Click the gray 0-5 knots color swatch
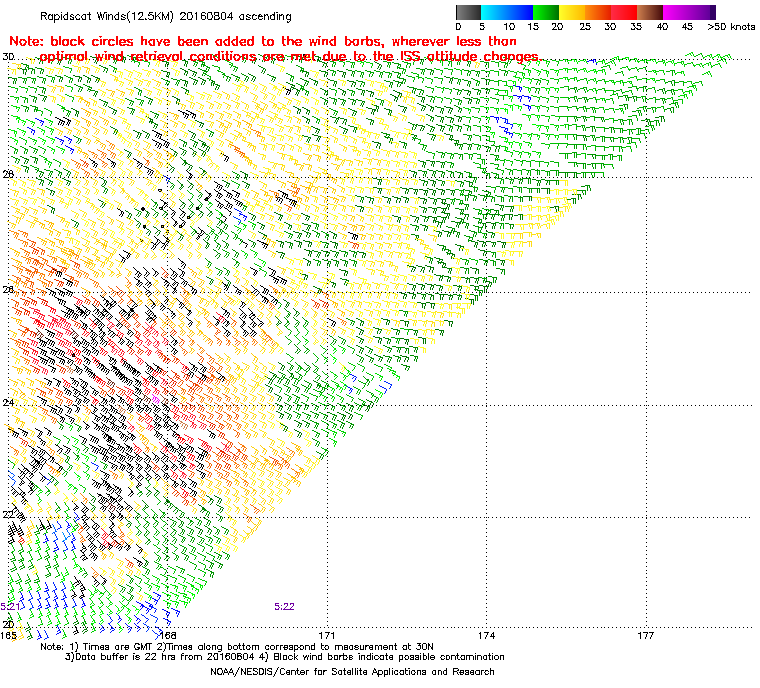 (468, 12)
